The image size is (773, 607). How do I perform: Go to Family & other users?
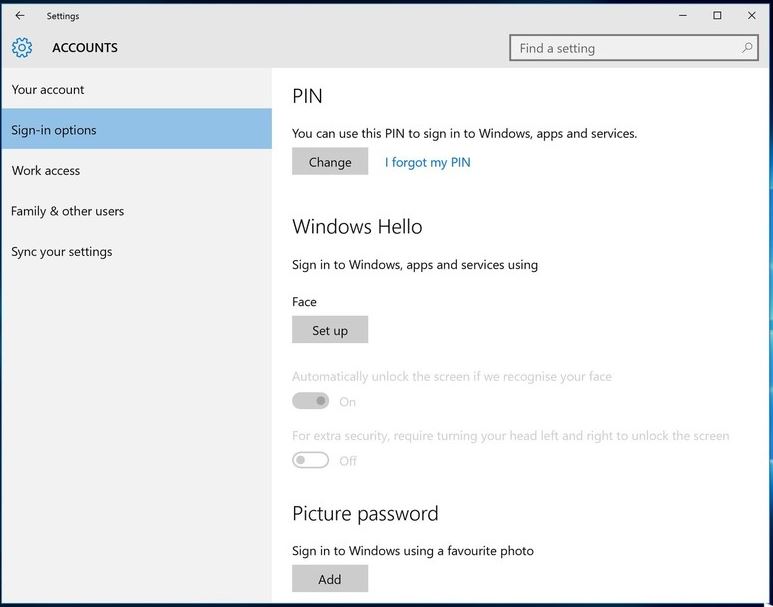click(x=137, y=211)
